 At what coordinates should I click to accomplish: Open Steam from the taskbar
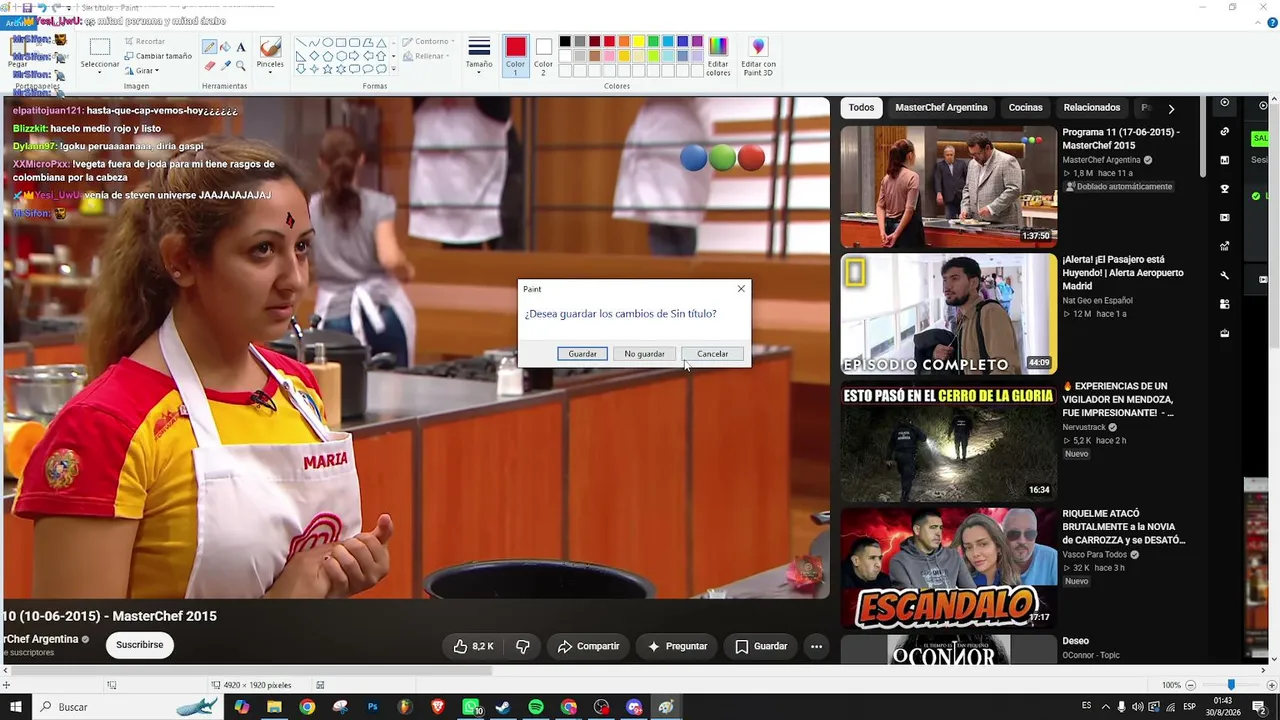503,707
